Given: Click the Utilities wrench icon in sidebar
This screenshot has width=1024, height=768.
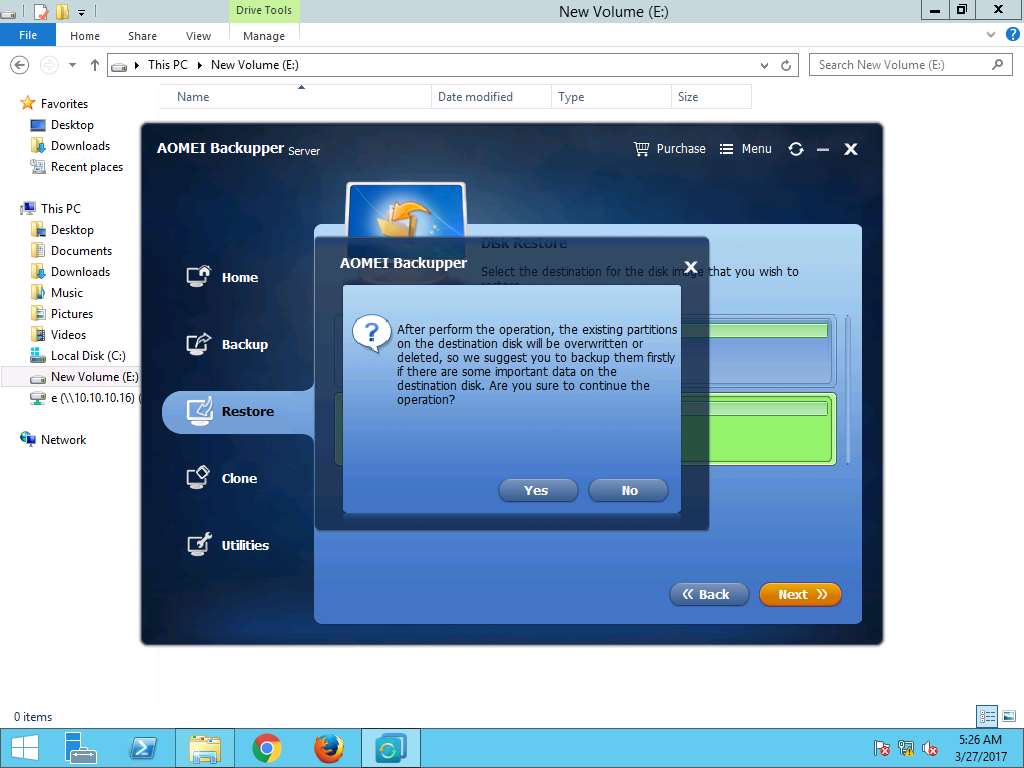Looking at the screenshot, I should (x=199, y=544).
